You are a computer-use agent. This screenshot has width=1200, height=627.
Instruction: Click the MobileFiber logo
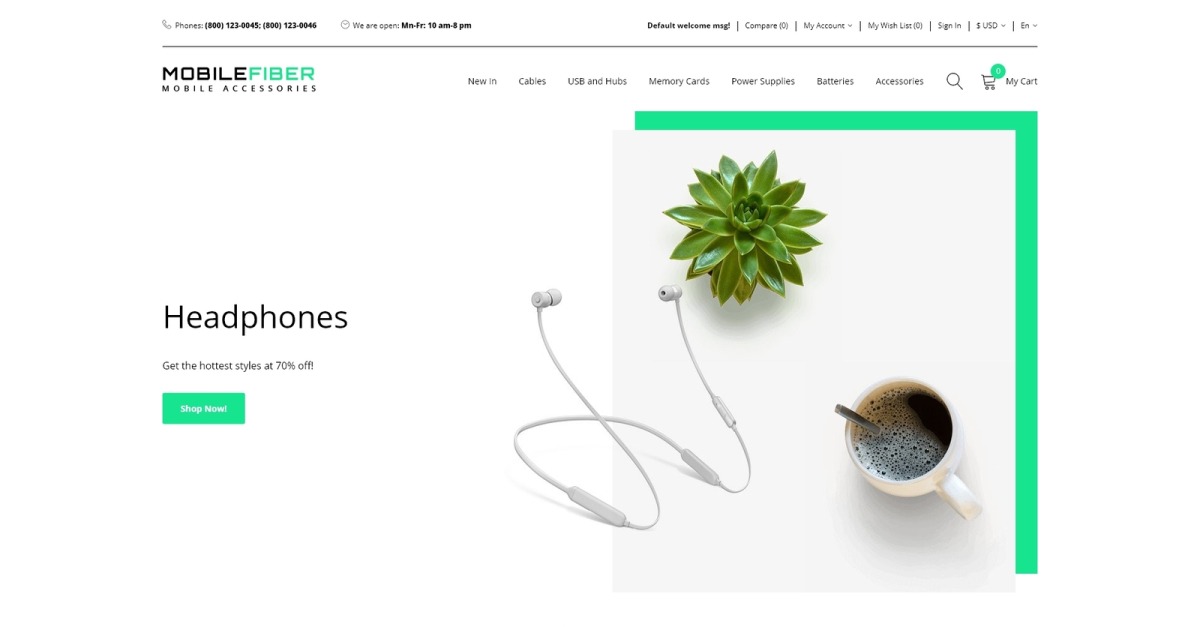coord(239,79)
